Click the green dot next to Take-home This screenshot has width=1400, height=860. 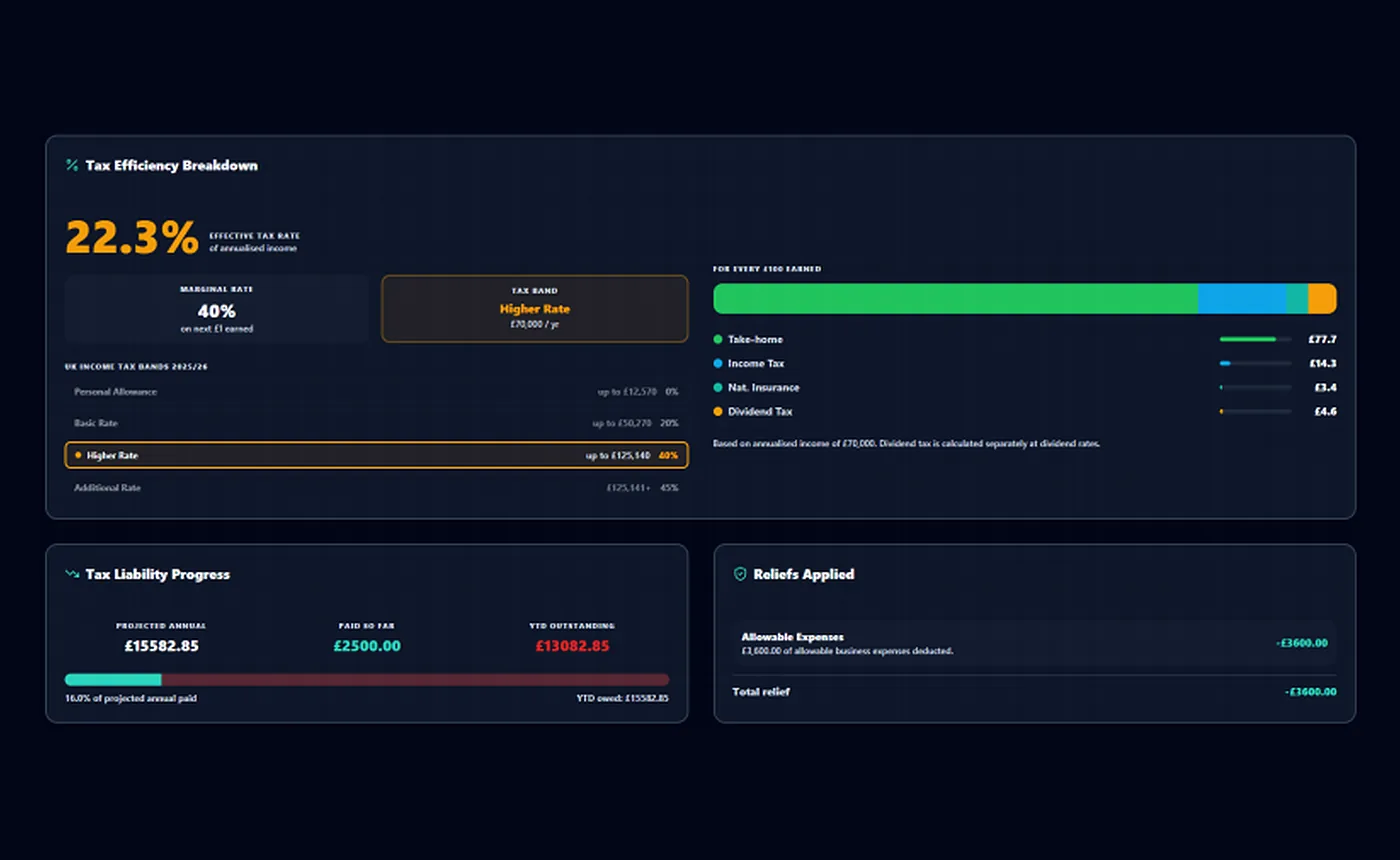[718, 340]
